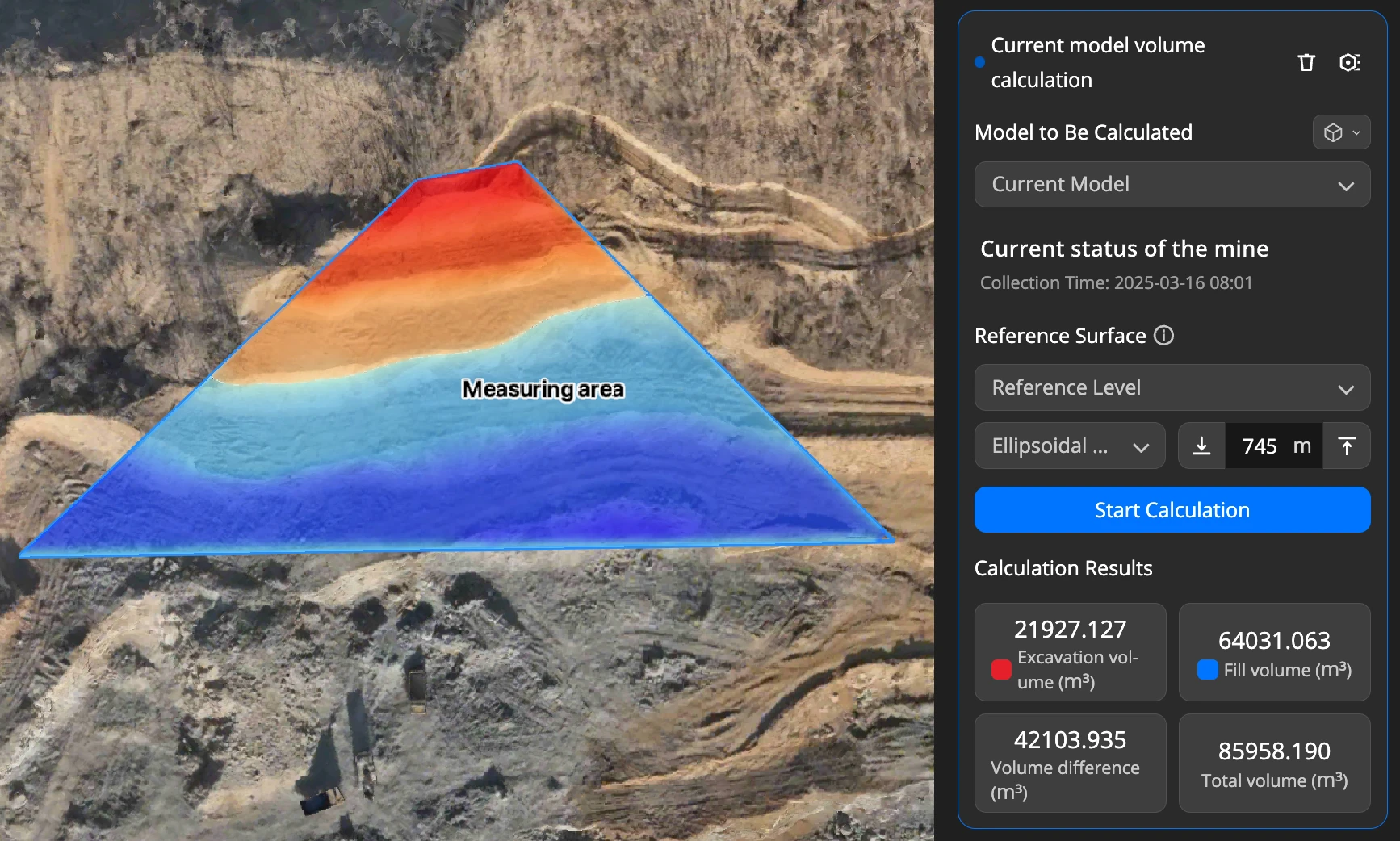This screenshot has width=1400, height=841.
Task: Select the 42103.935 volume difference value
Action: tap(1070, 739)
